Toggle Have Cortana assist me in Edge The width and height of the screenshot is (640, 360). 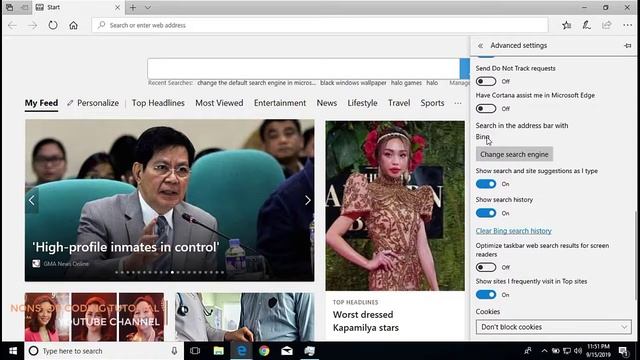pyautogui.click(x=486, y=109)
